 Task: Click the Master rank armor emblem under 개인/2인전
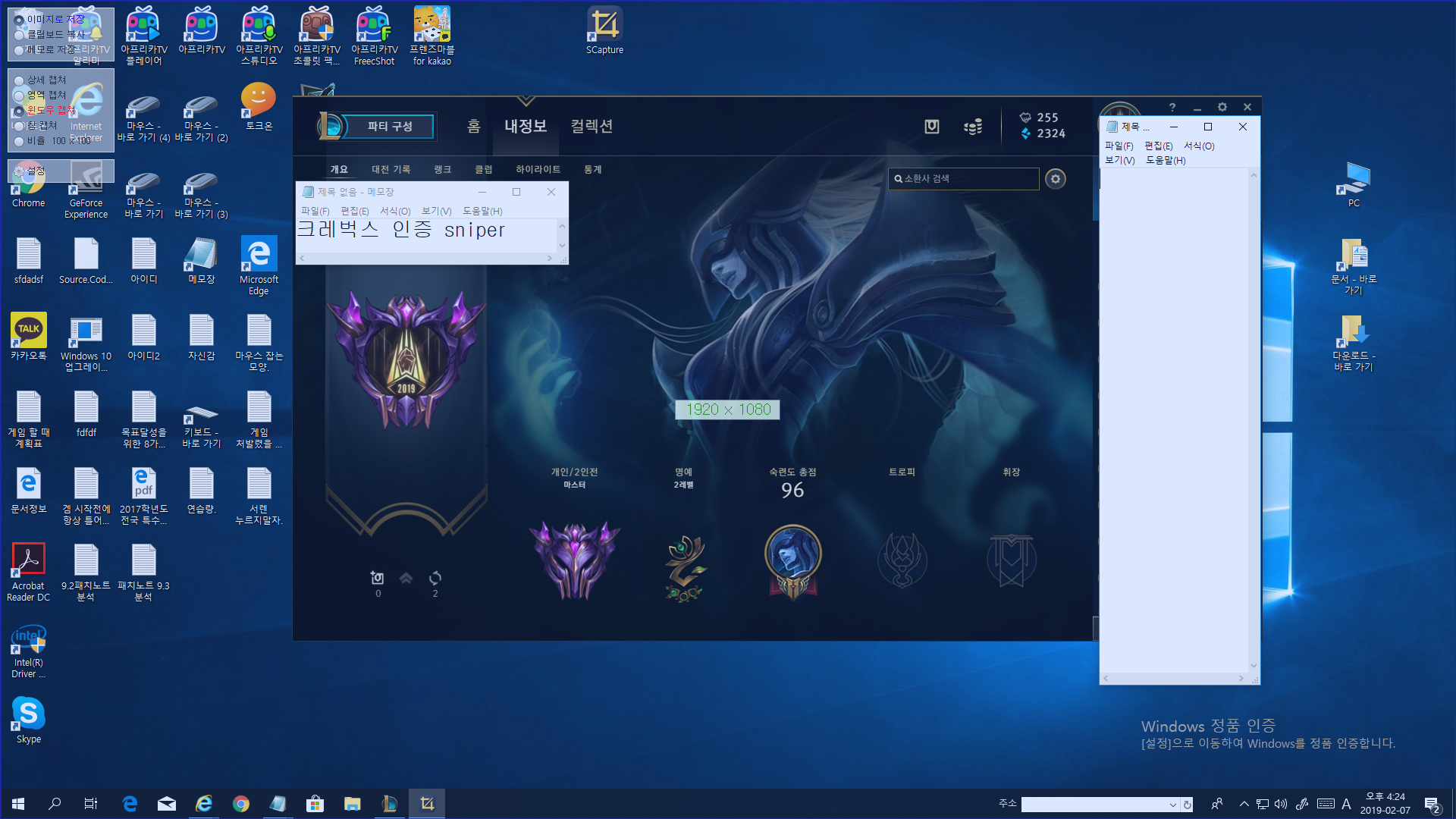click(575, 560)
